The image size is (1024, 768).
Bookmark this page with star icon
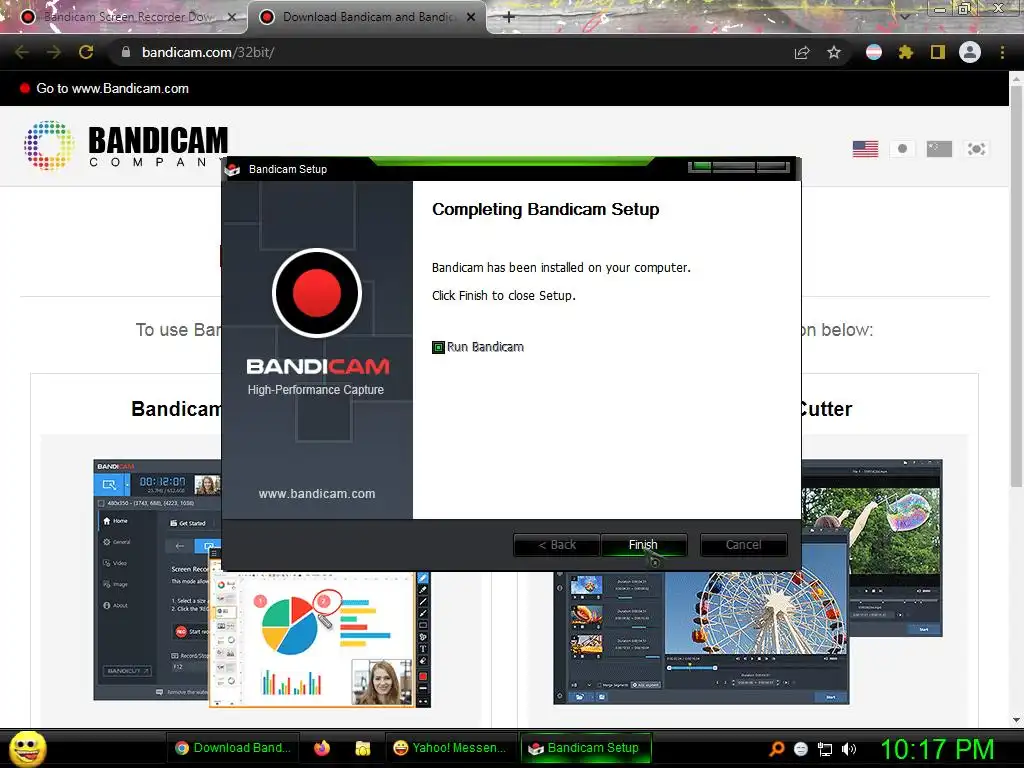(x=834, y=52)
